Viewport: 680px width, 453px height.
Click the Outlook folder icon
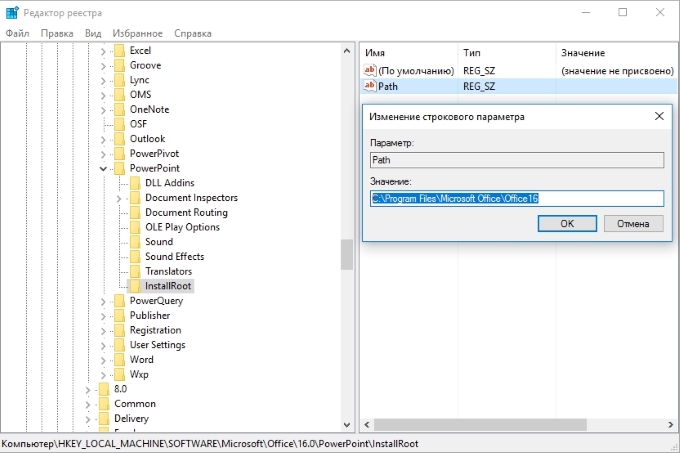120,139
